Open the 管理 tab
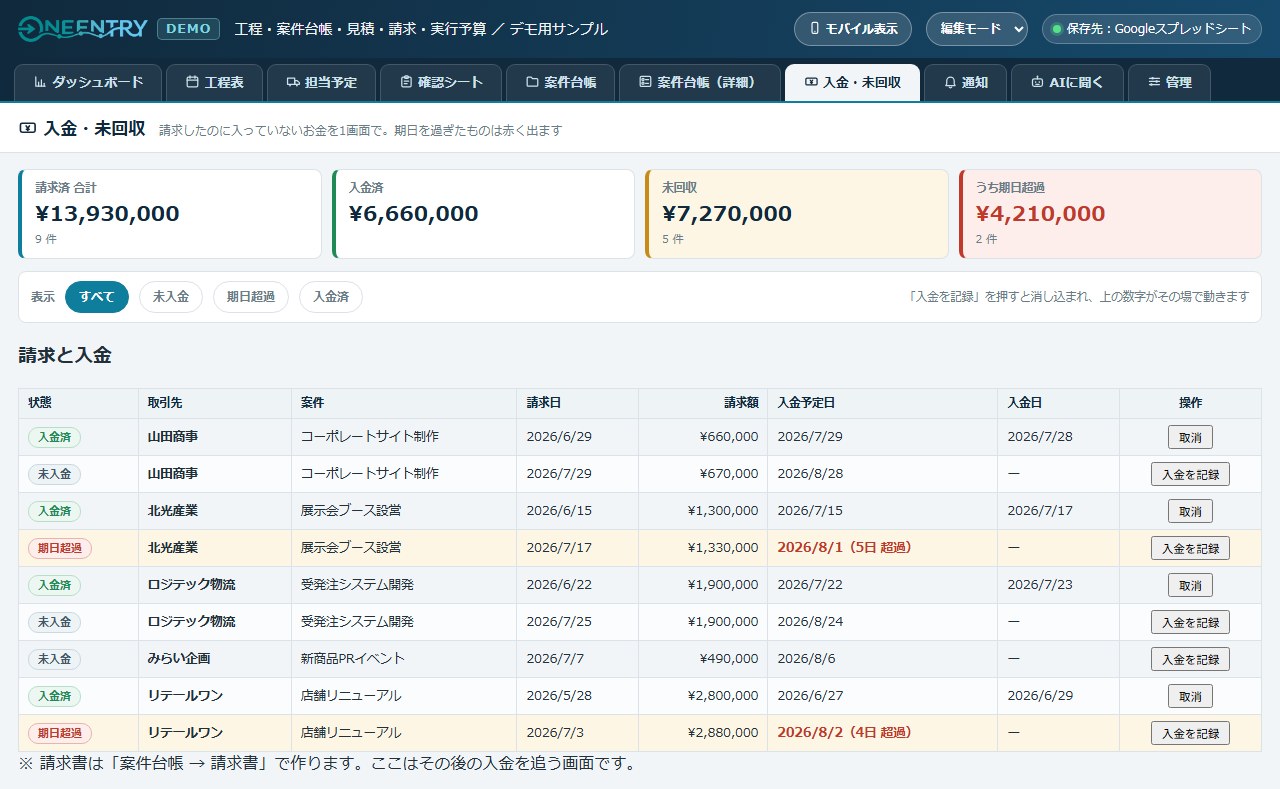The width and height of the screenshot is (1280, 789). 1169,83
